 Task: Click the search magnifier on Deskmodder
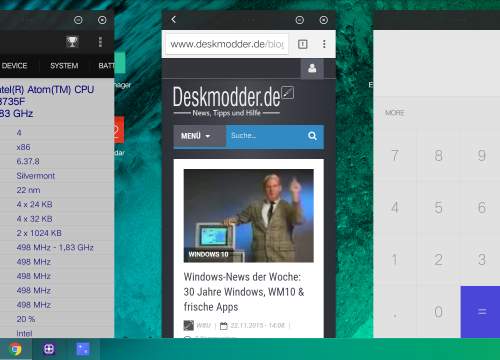point(312,136)
